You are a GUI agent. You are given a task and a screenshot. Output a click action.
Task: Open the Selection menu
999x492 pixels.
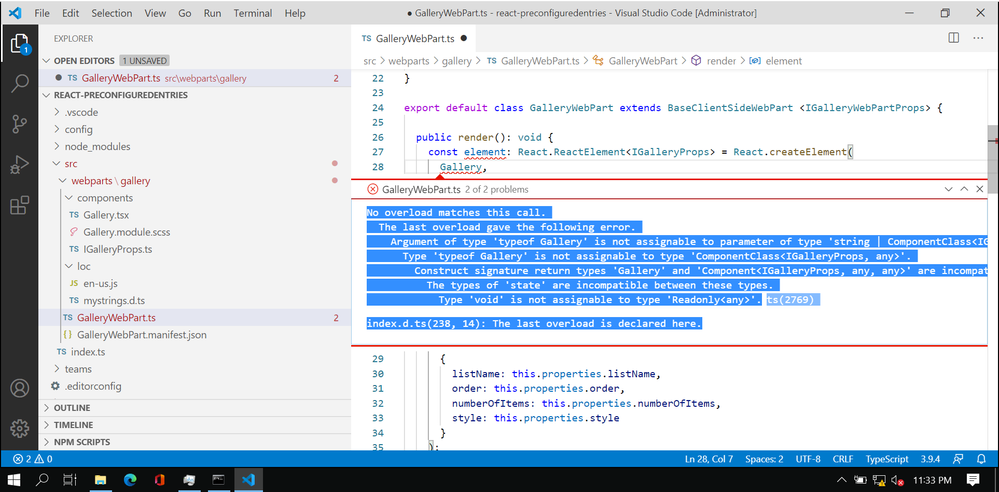pyautogui.click(x=112, y=13)
